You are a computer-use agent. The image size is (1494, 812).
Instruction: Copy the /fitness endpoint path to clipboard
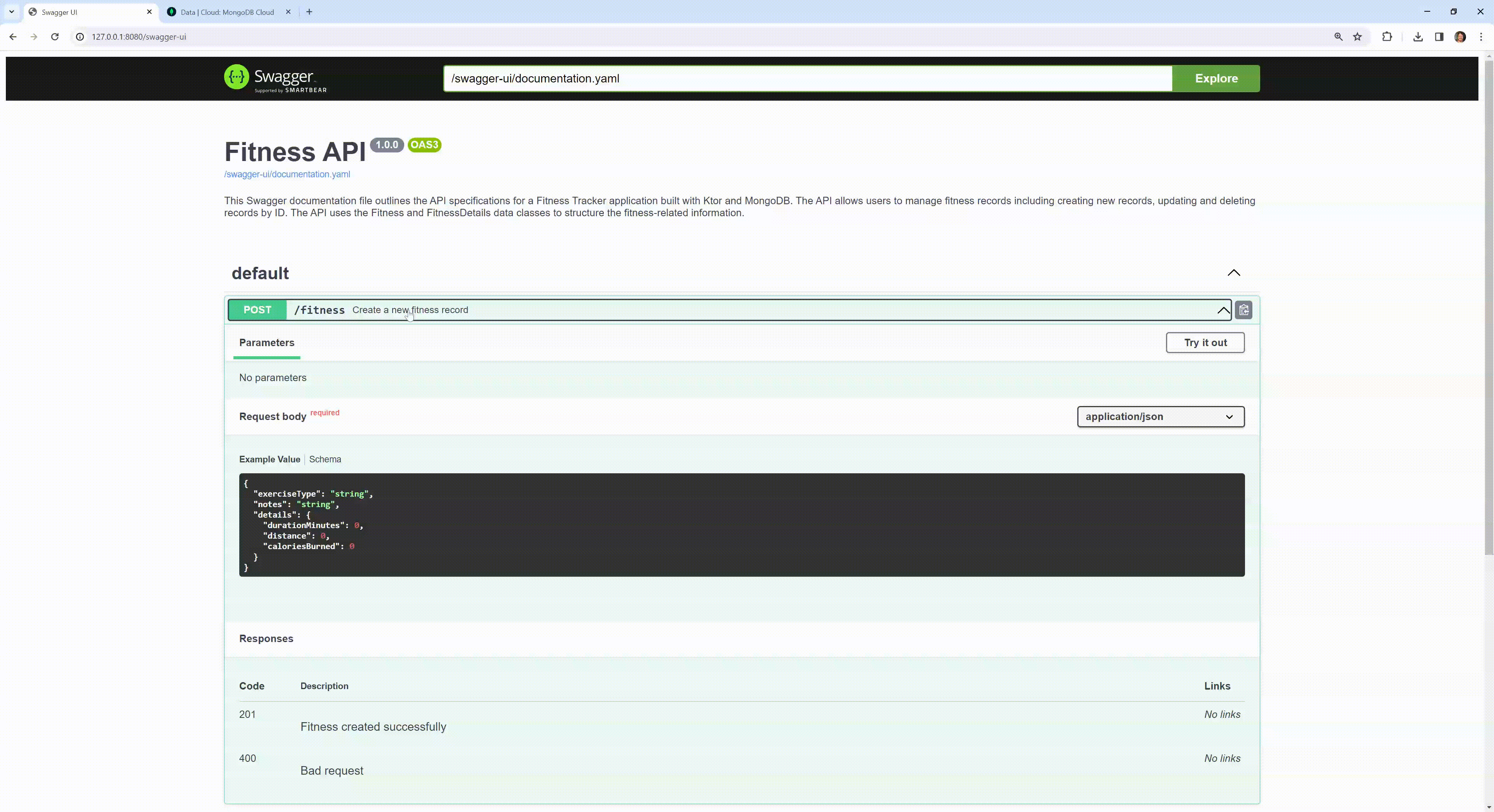point(1243,310)
